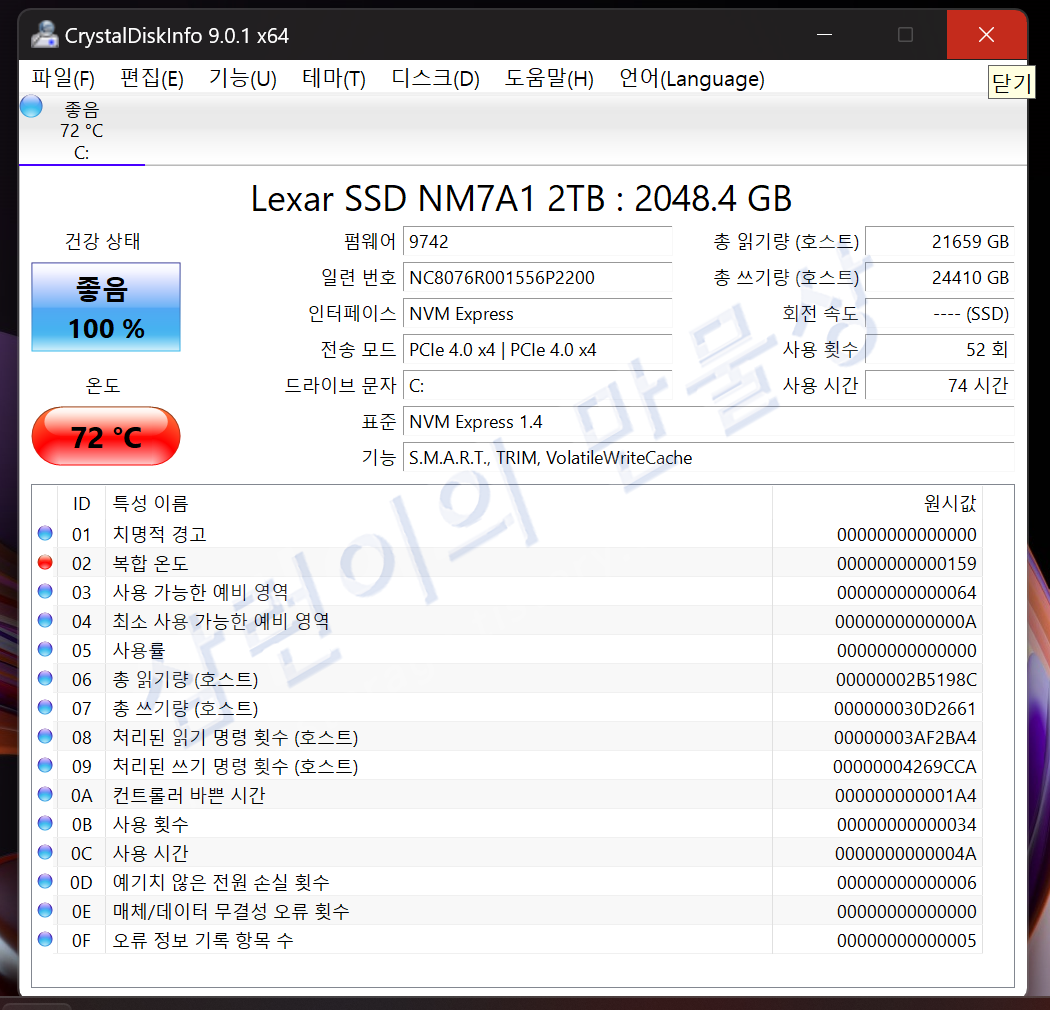Click blue status dot for row 06
This screenshot has width=1050, height=1010.
(x=45, y=678)
